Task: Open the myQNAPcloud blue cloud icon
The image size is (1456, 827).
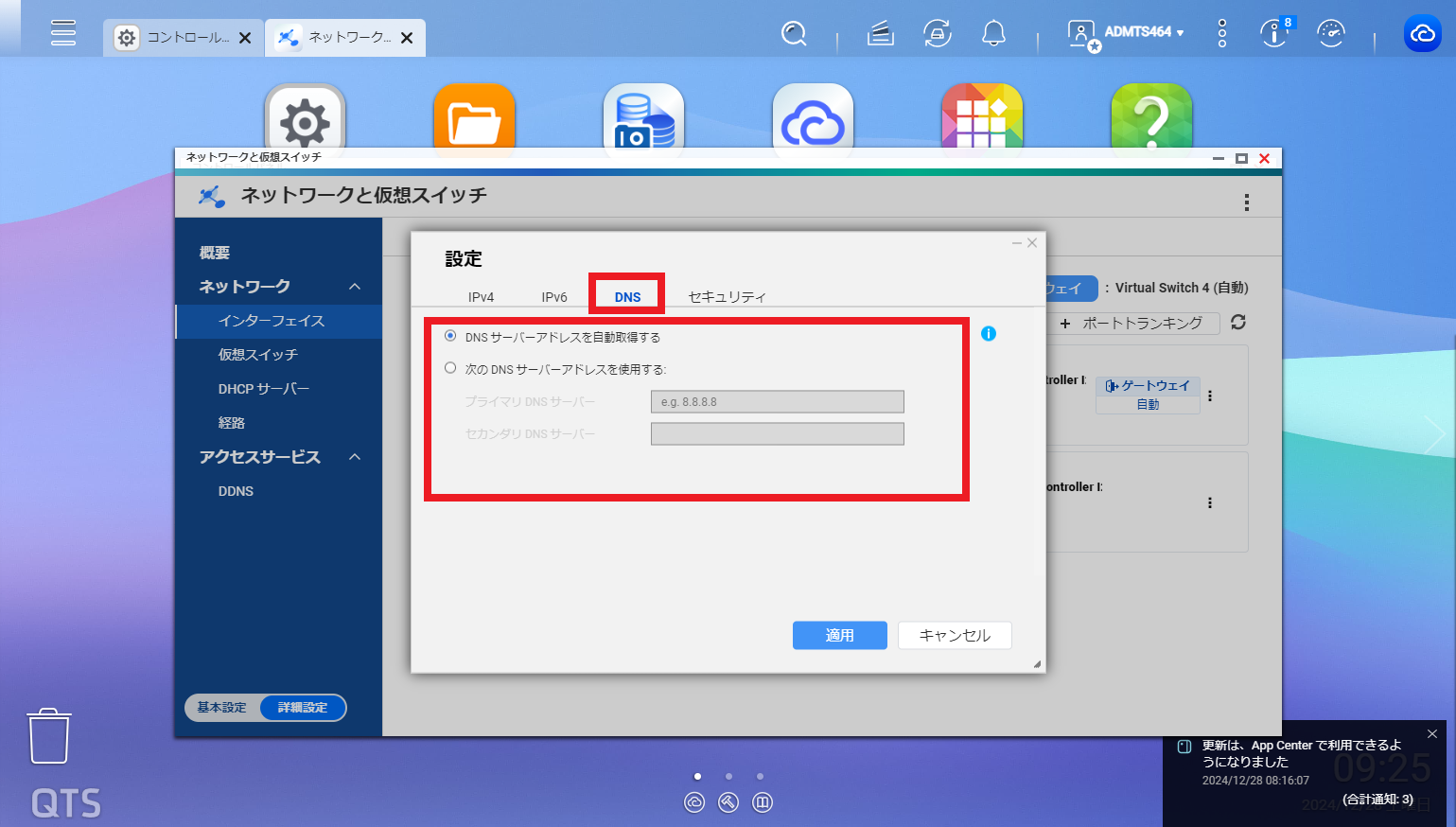Action: click(1422, 34)
